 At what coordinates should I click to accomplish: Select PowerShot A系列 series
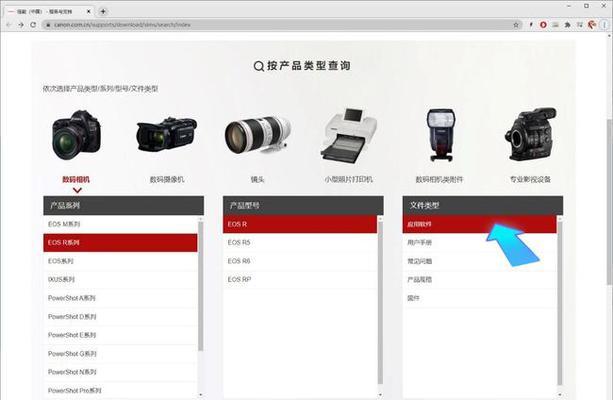pos(120,298)
